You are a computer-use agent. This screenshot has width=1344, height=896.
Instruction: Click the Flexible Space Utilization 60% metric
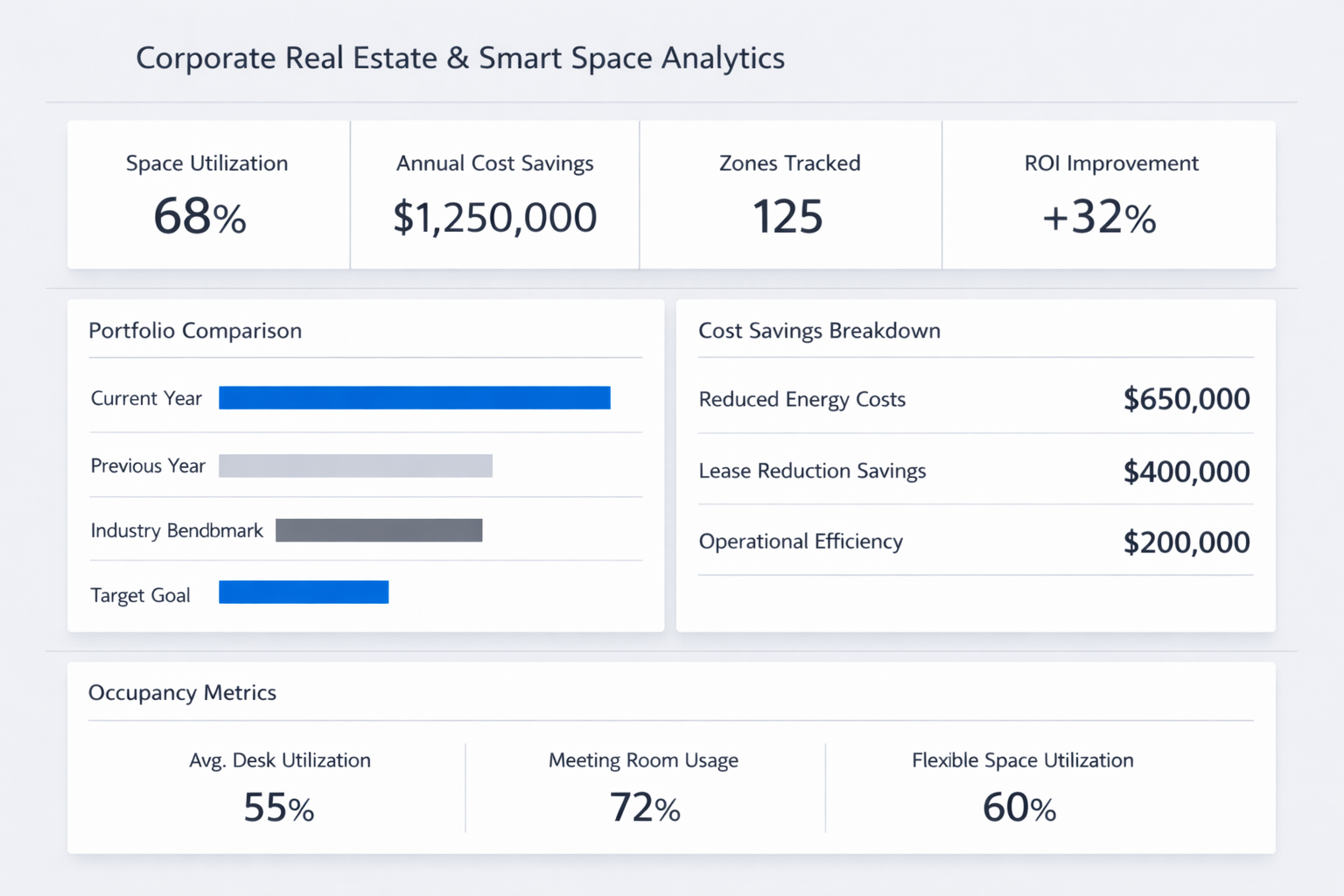(x=1021, y=787)
